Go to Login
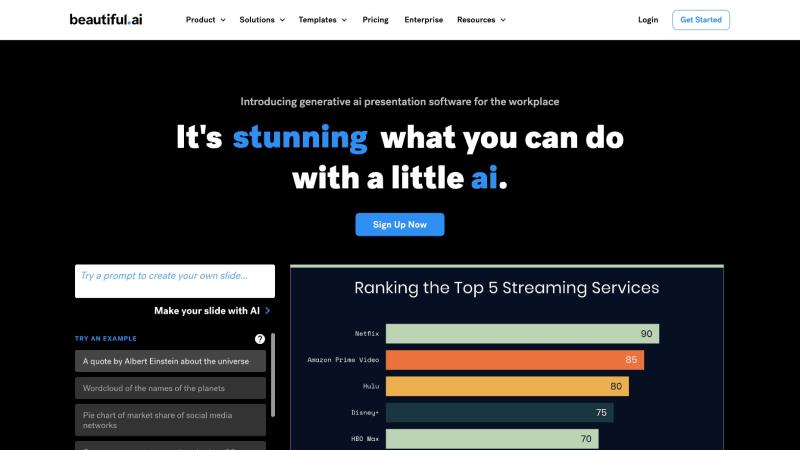 coord(648,19)
